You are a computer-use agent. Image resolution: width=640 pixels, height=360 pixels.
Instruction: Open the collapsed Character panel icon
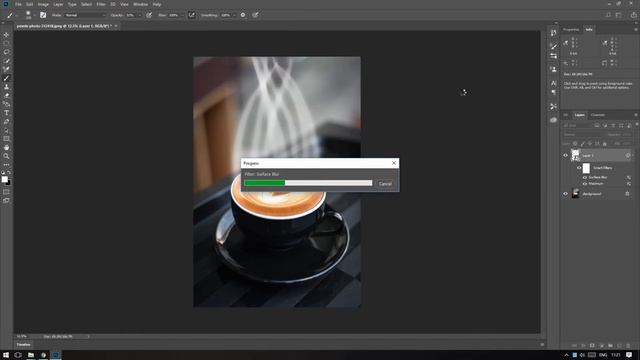[553, 83]
